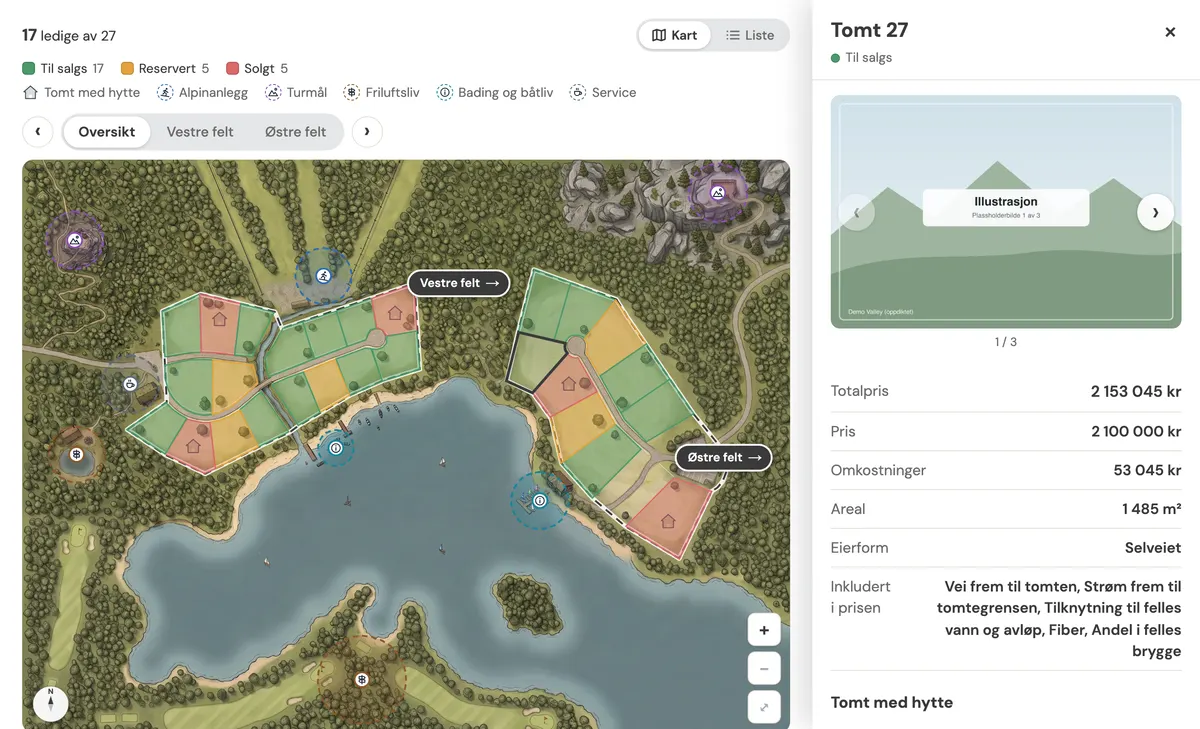Click the alpine skiing marker on the map

pyautogui.click(x=323, y=275)
